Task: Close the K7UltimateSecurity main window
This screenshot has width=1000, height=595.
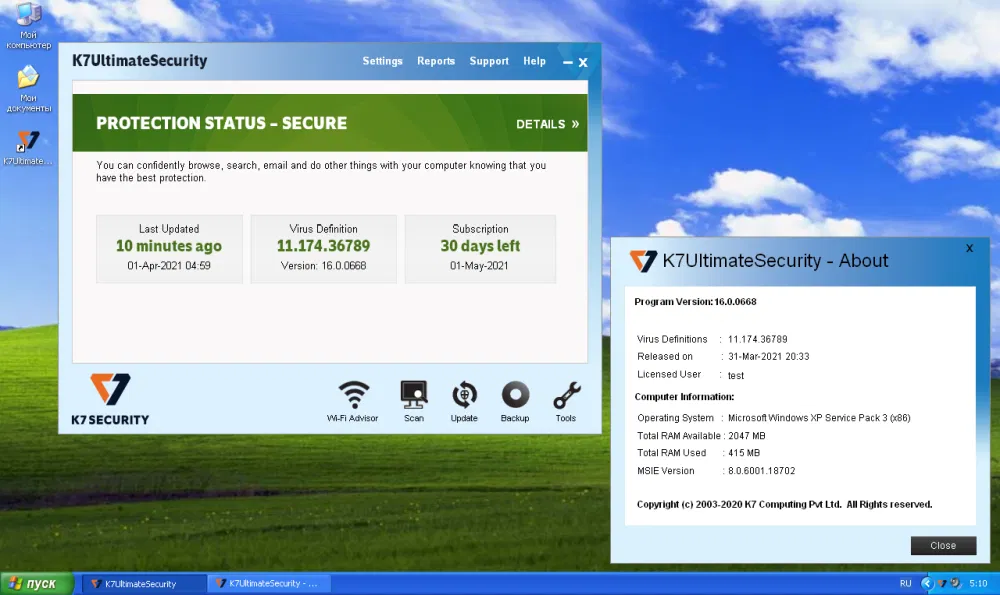Action: click(583, 62)
